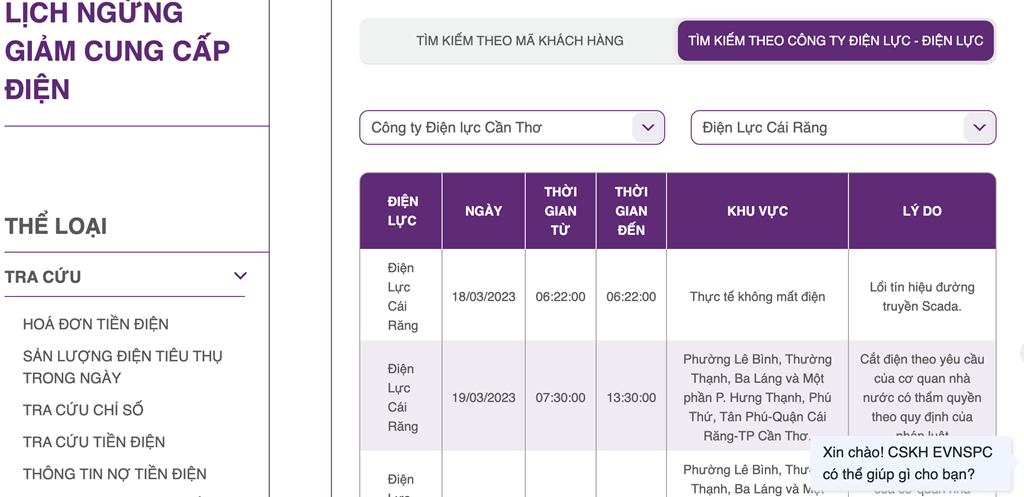The image size is (1024, 497).
Task: Click the 'Lý do' column header
Action: click(921, 211)
